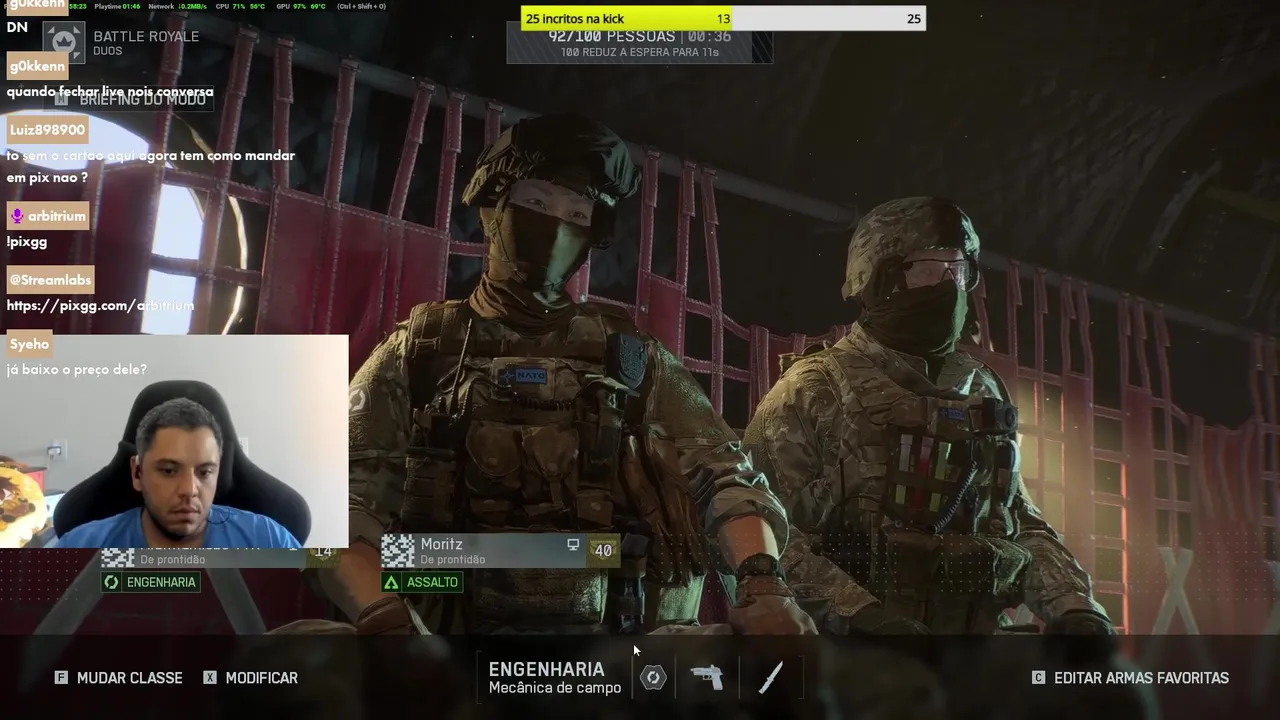1280x720 pixels.
Task: Click the C key icon beside Editar Armas
Action: [1038, 678]
